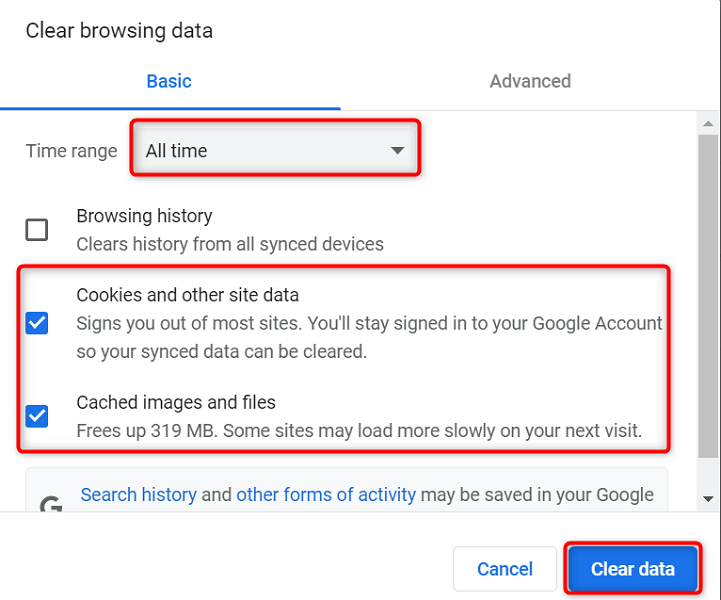Click the Google G logo icon
Image resolution: width=721 pixels, height=600 pixels.
coord(50,503)
